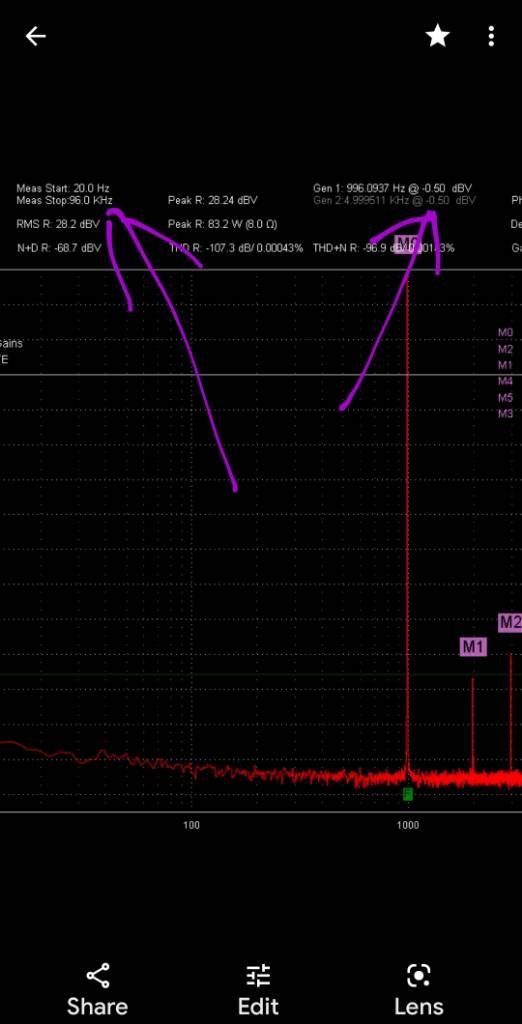Click the 'N+D R: -68.7 dBV' value
This screenshot has width=522, height=1024.
(59, 248)
